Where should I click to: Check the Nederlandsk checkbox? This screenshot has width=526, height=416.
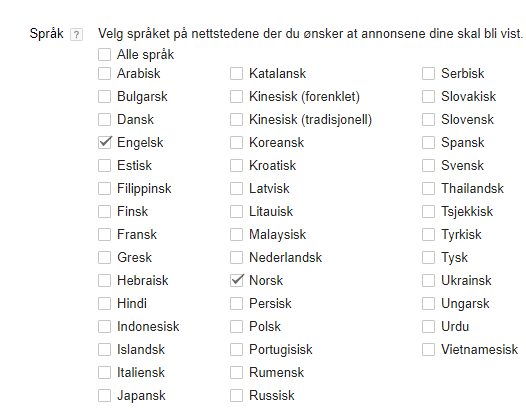coord(236,258)
